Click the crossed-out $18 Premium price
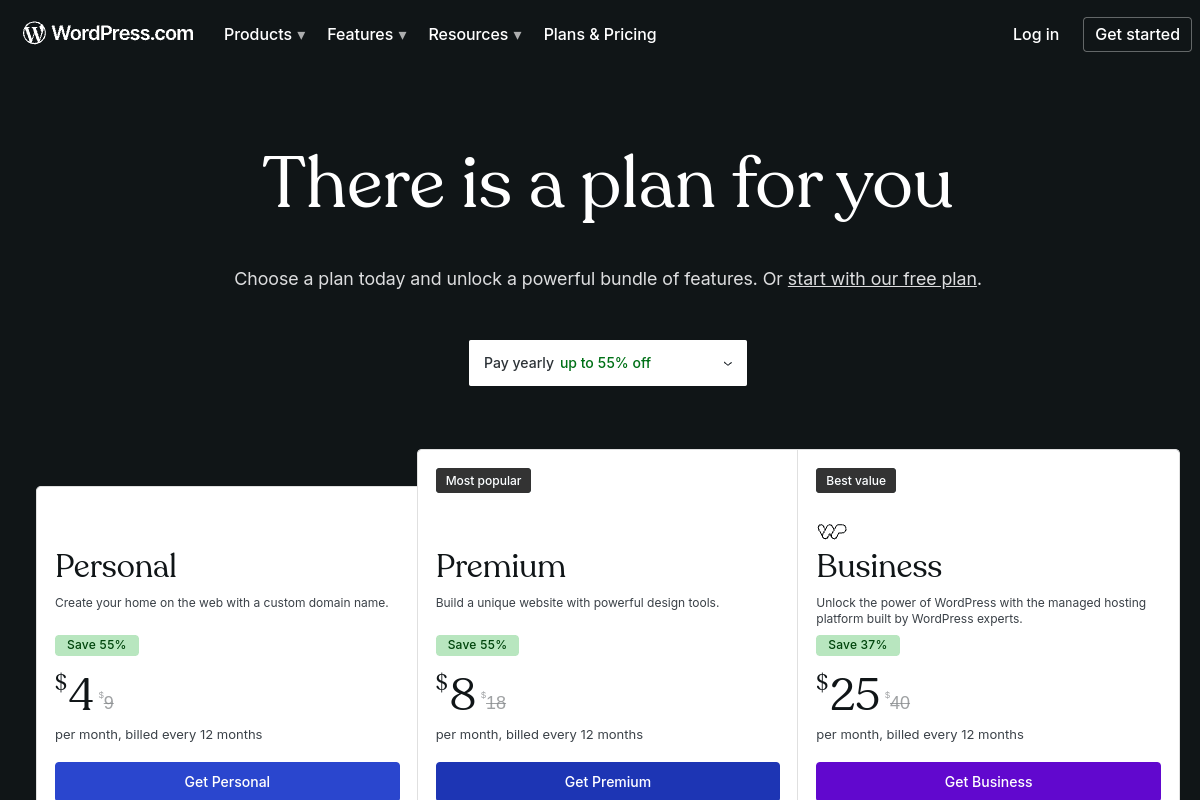 click(494, 701)
